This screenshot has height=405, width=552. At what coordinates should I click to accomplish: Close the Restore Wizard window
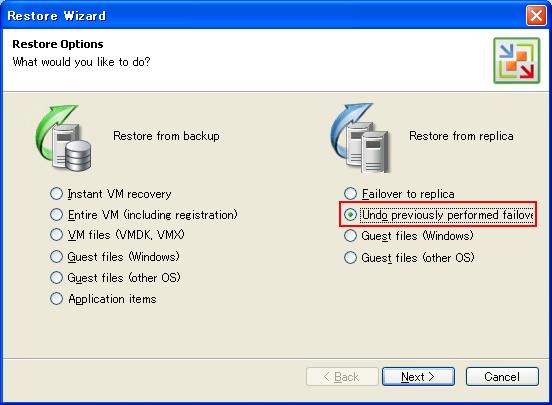536,15
